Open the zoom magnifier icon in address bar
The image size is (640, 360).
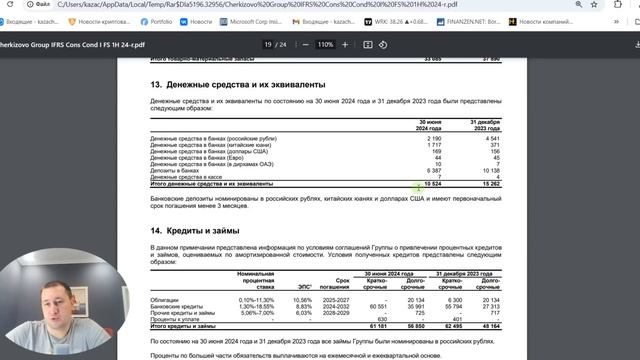[579, 4]
